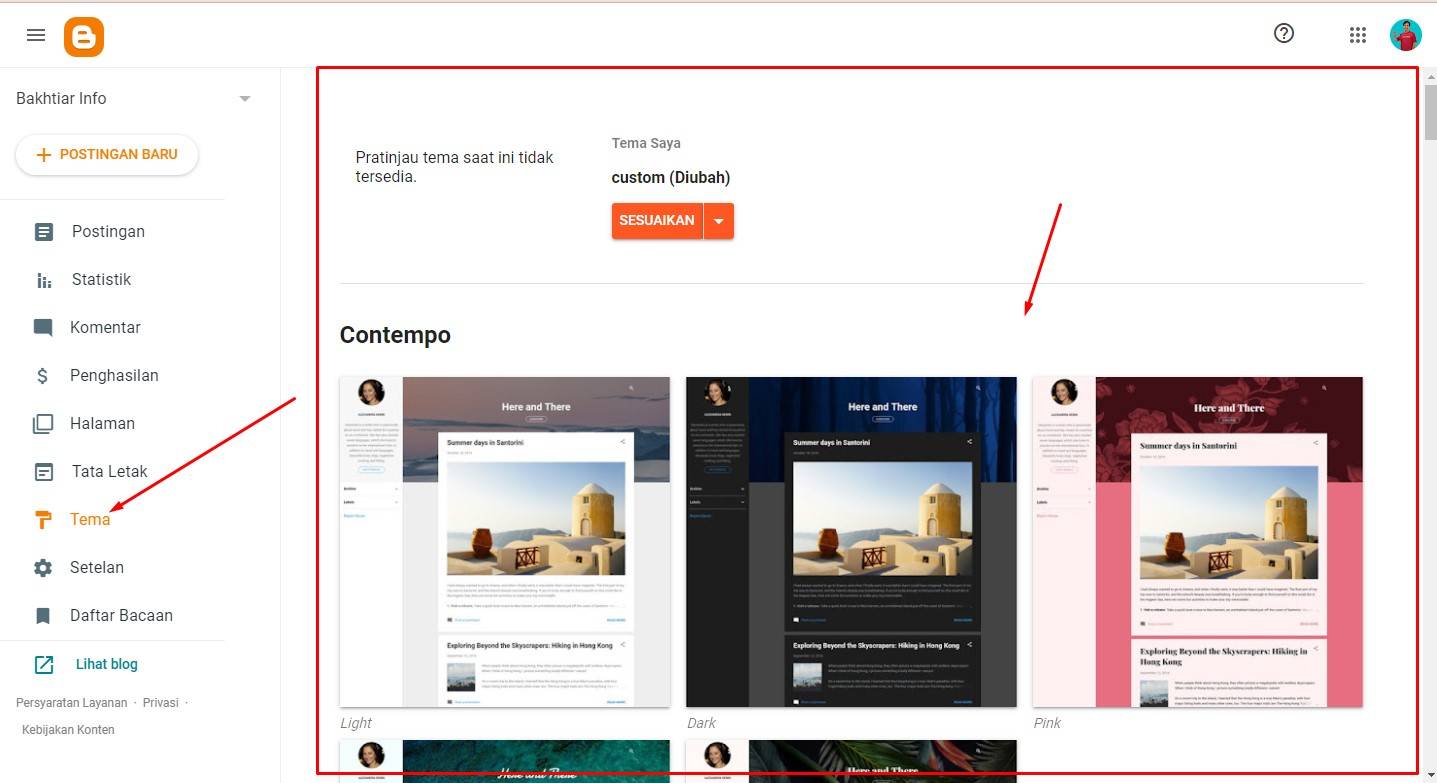Expand the Bakhtiar Info blog selector
The width and height of the screenshot is (1437, 783).
tap(245, 99)
